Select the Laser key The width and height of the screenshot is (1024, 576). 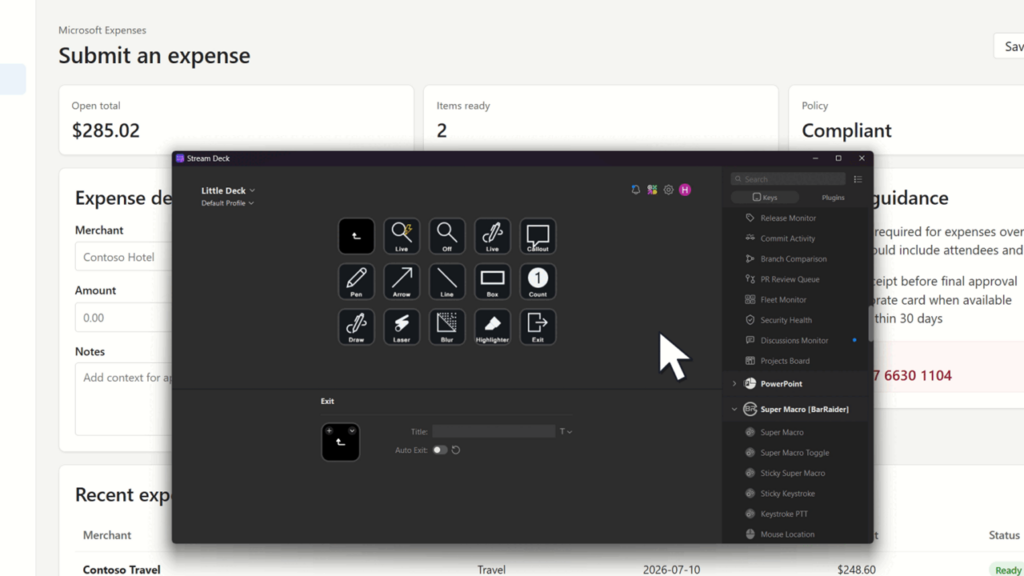[401, 327]
